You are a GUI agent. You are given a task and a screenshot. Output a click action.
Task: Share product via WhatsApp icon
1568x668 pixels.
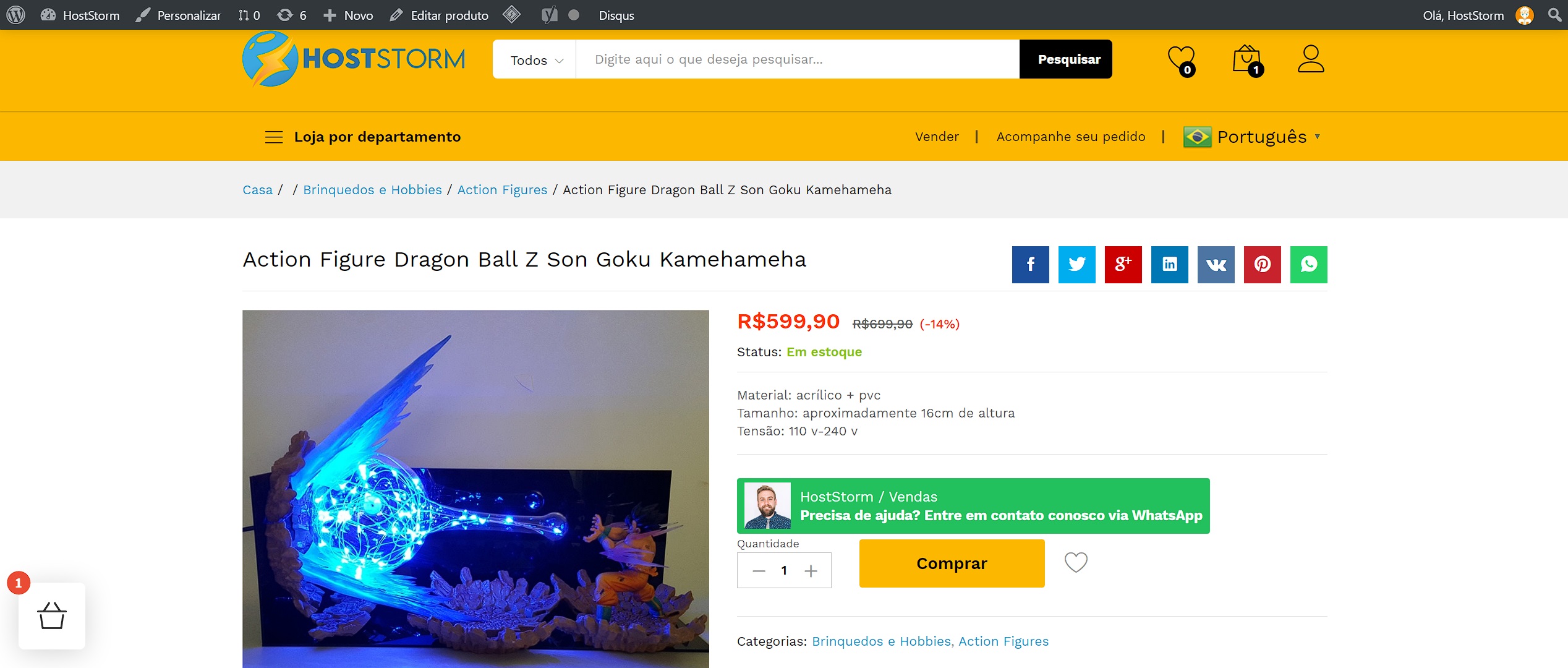(1308, 265)
